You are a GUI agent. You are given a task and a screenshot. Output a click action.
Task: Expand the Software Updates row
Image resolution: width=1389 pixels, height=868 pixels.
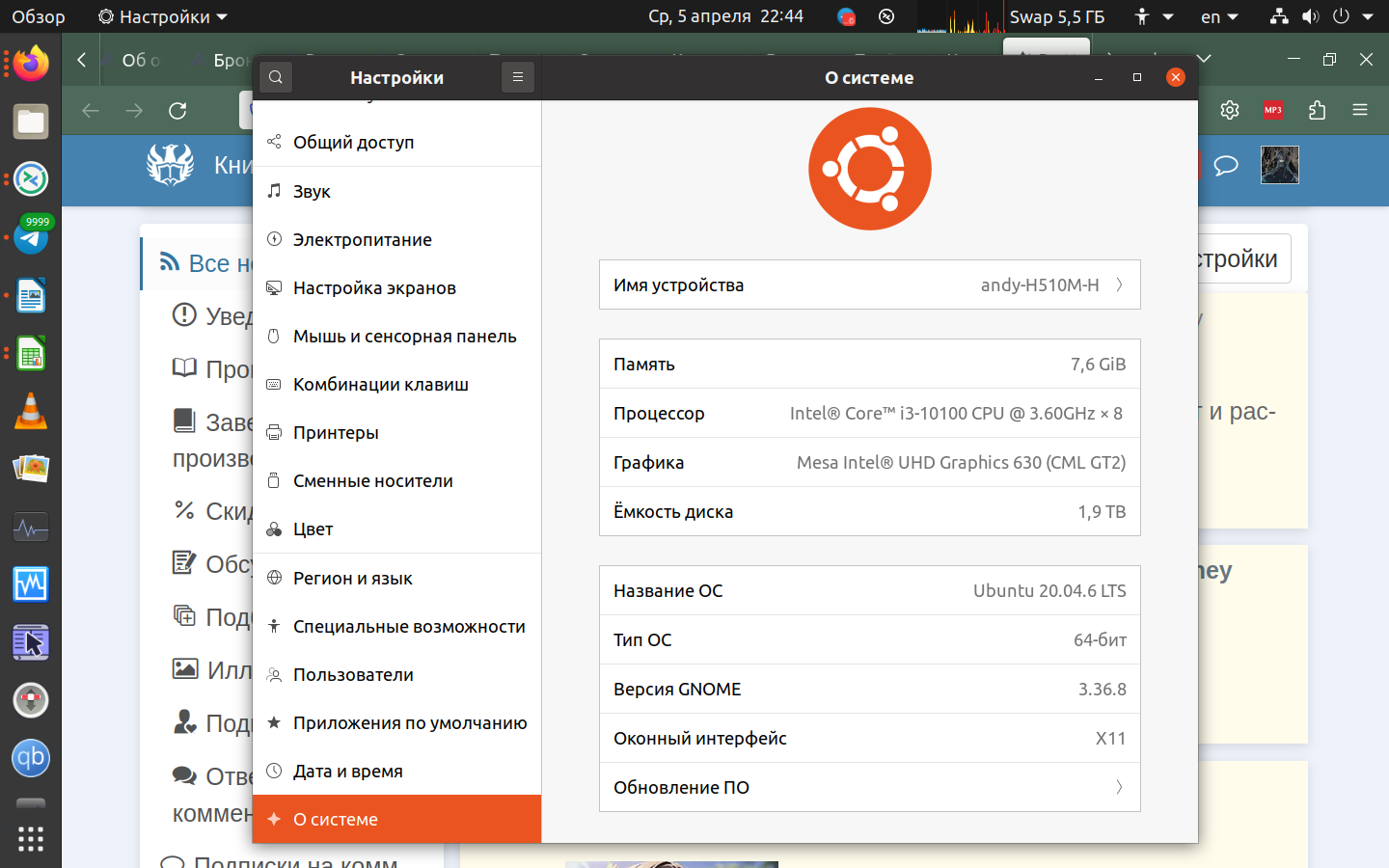coord(869,787)
